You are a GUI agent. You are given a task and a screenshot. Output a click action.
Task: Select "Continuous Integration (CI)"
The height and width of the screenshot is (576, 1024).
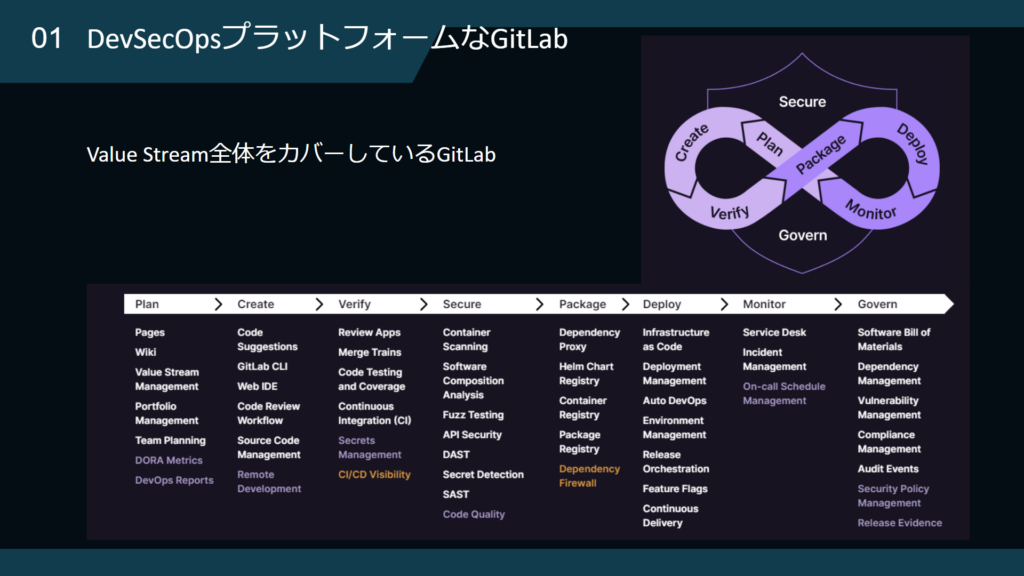(375, 413)
